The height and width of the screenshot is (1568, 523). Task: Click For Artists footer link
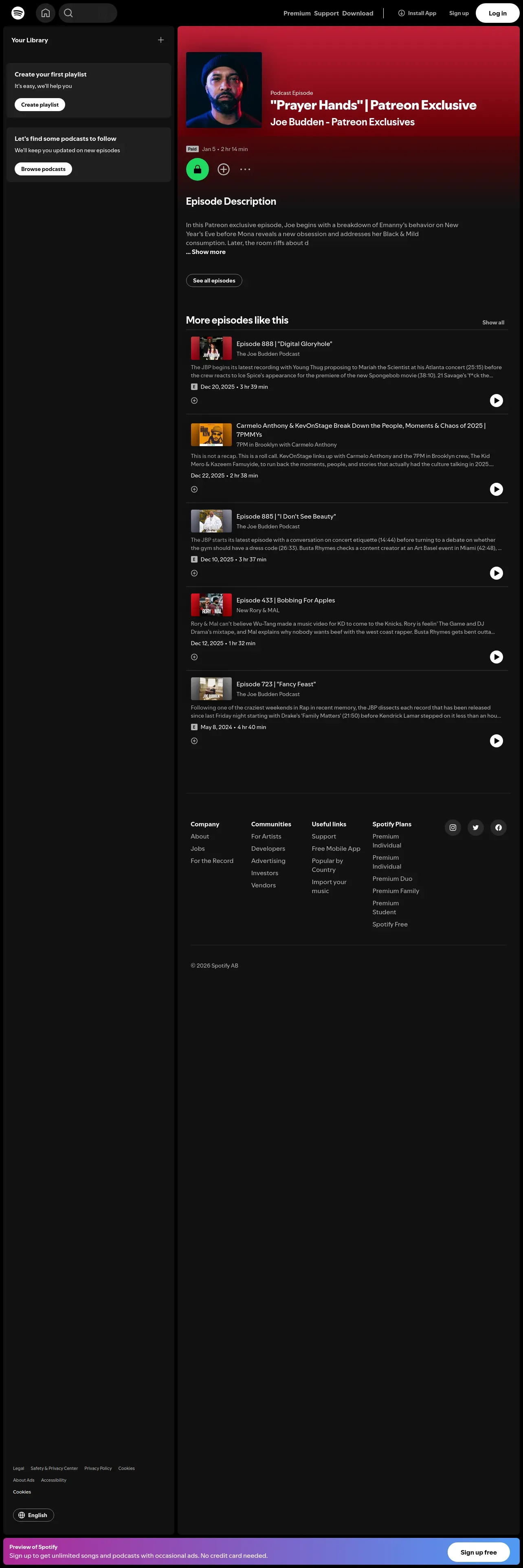(x=266, y=837)
